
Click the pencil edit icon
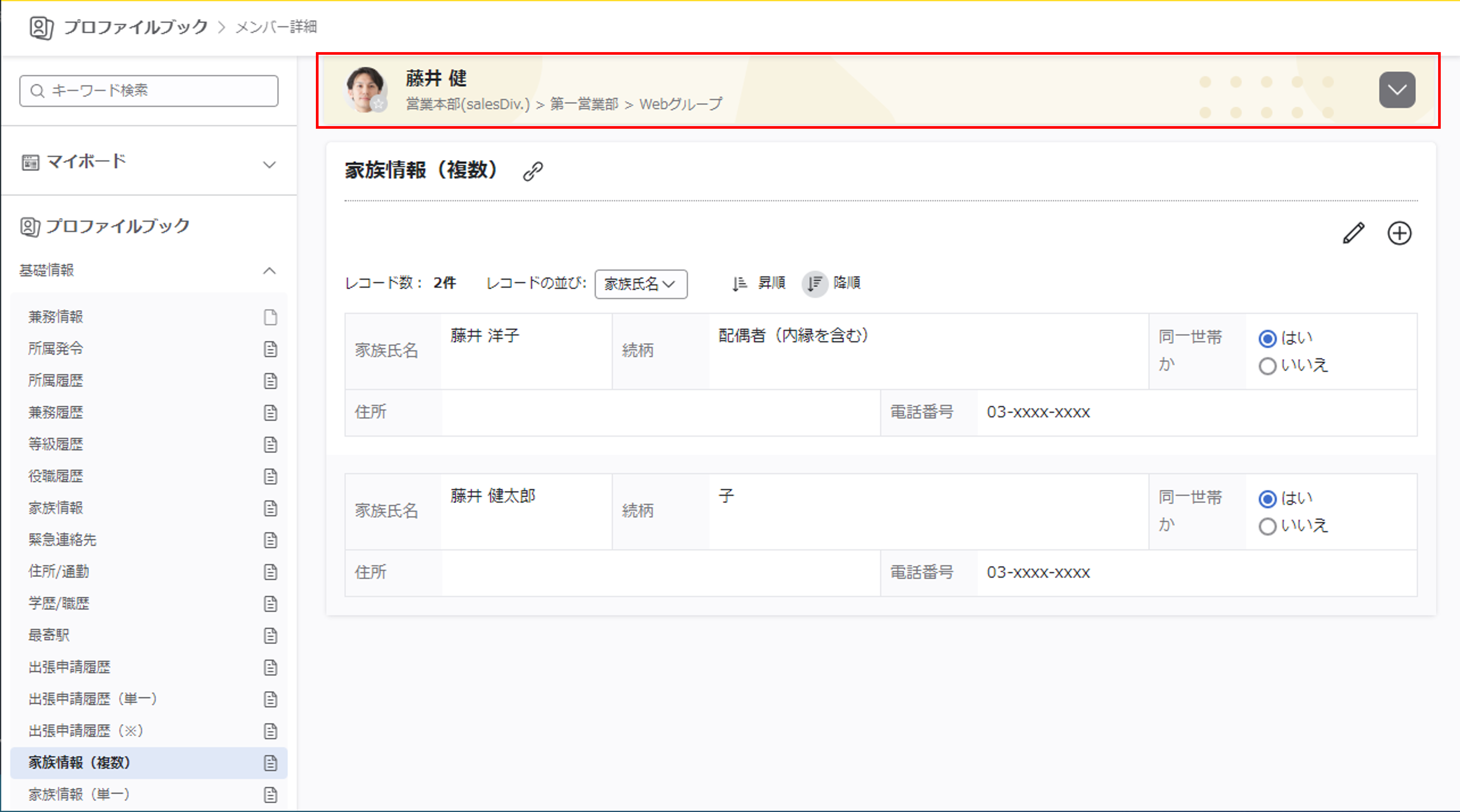click(1353, 233)
